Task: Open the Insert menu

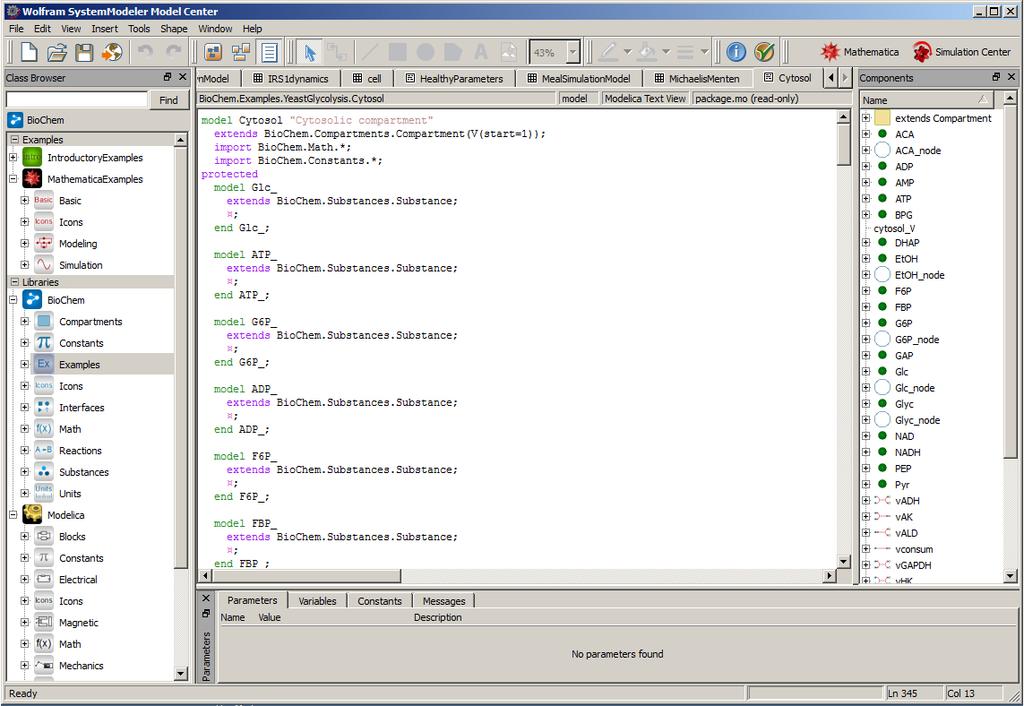Action: (x=104, y=29)
